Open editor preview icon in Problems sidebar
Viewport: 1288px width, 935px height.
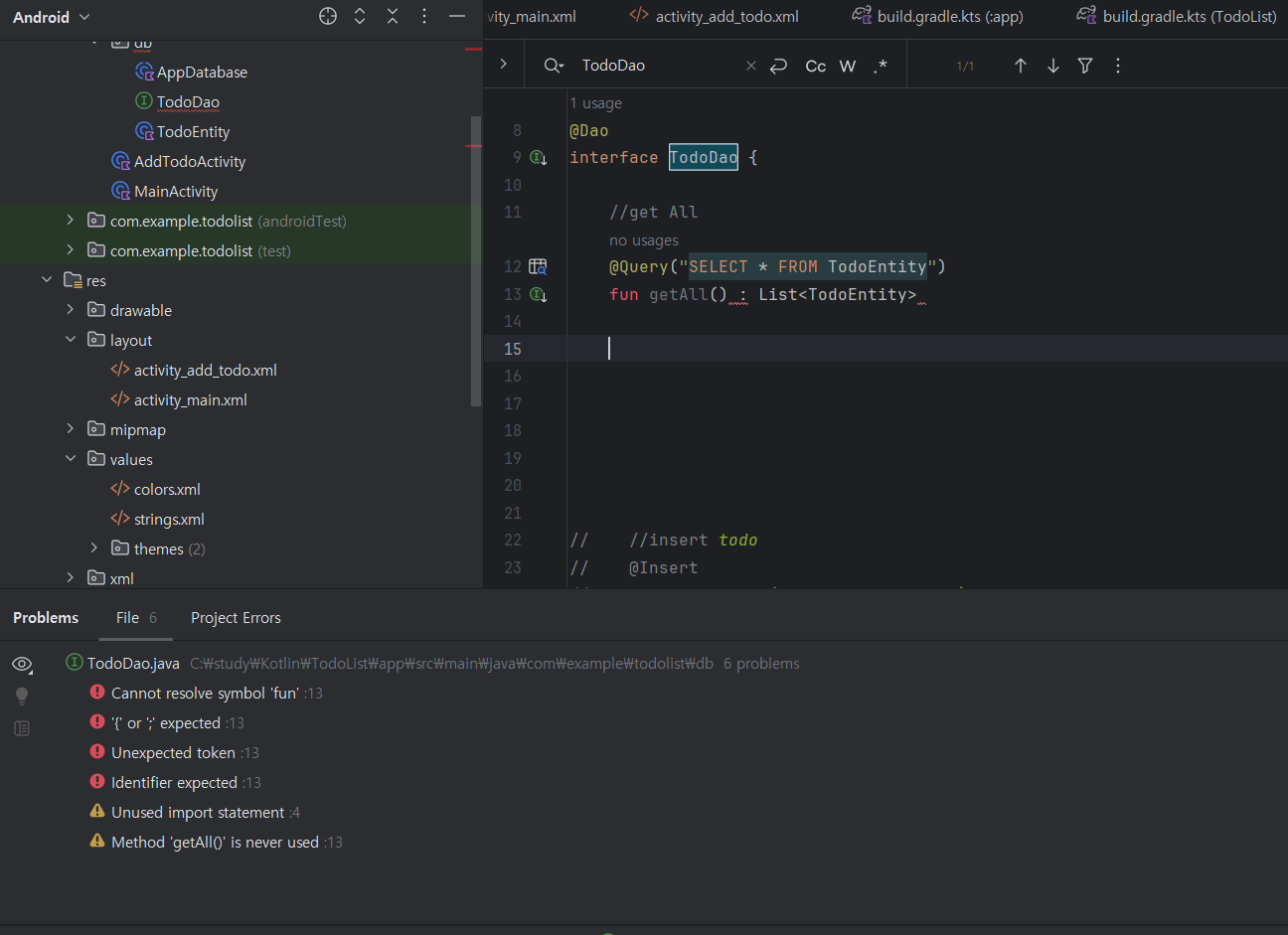22,728
